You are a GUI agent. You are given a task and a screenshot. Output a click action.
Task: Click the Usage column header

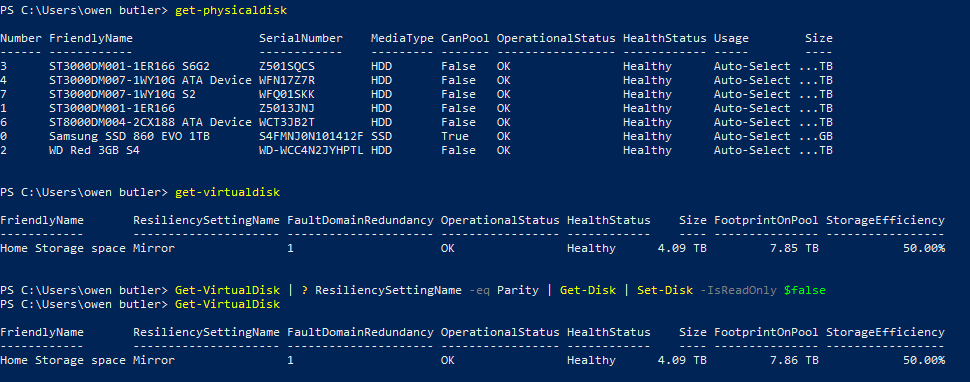click(731, 38)
